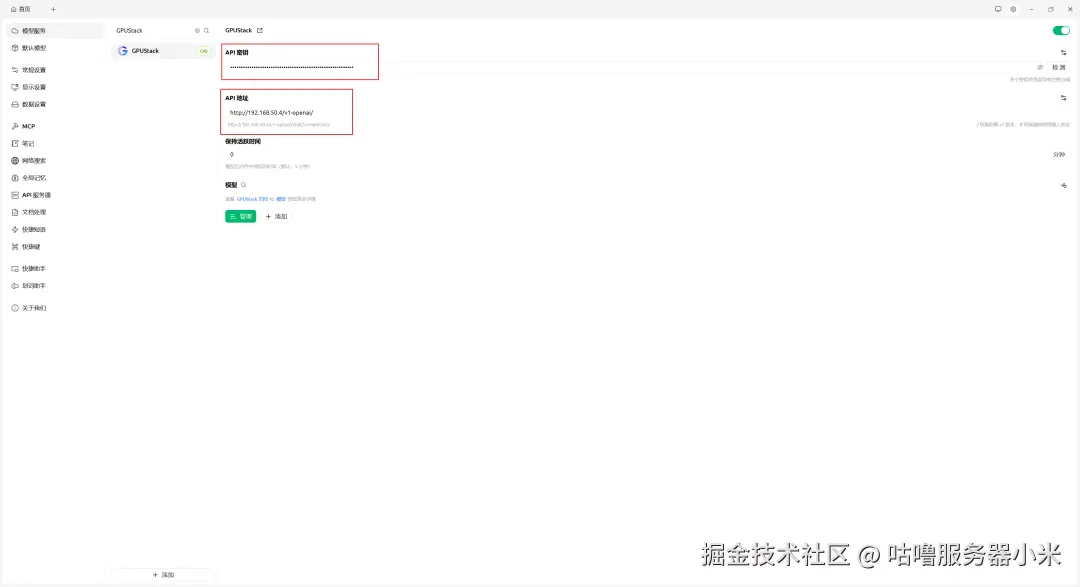This screenshot has width=1080, height=587.
Task: Select the GPUStack provider in the list
Action: point(163,51)
